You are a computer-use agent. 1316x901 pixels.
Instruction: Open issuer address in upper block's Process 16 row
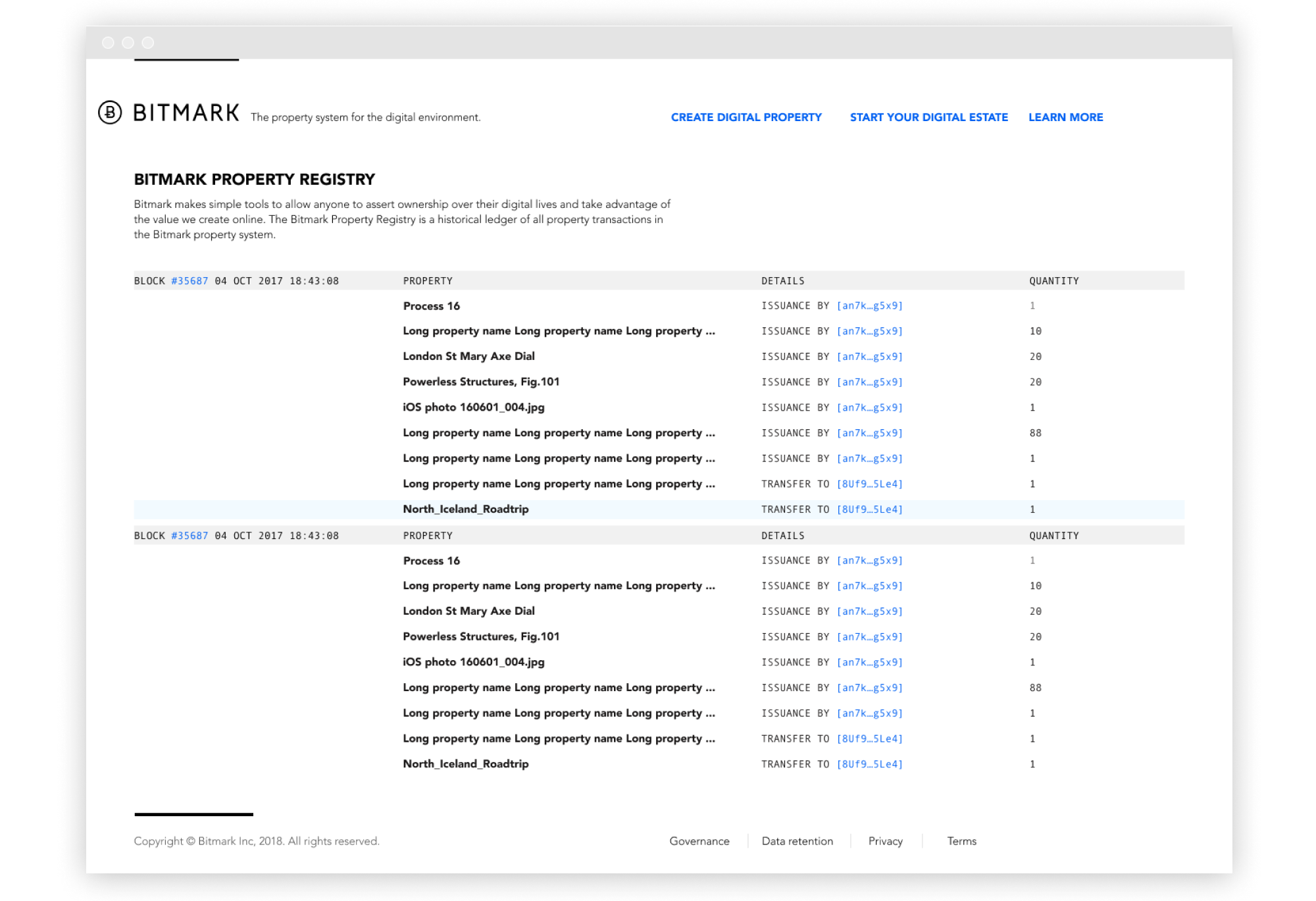point(870,306)
